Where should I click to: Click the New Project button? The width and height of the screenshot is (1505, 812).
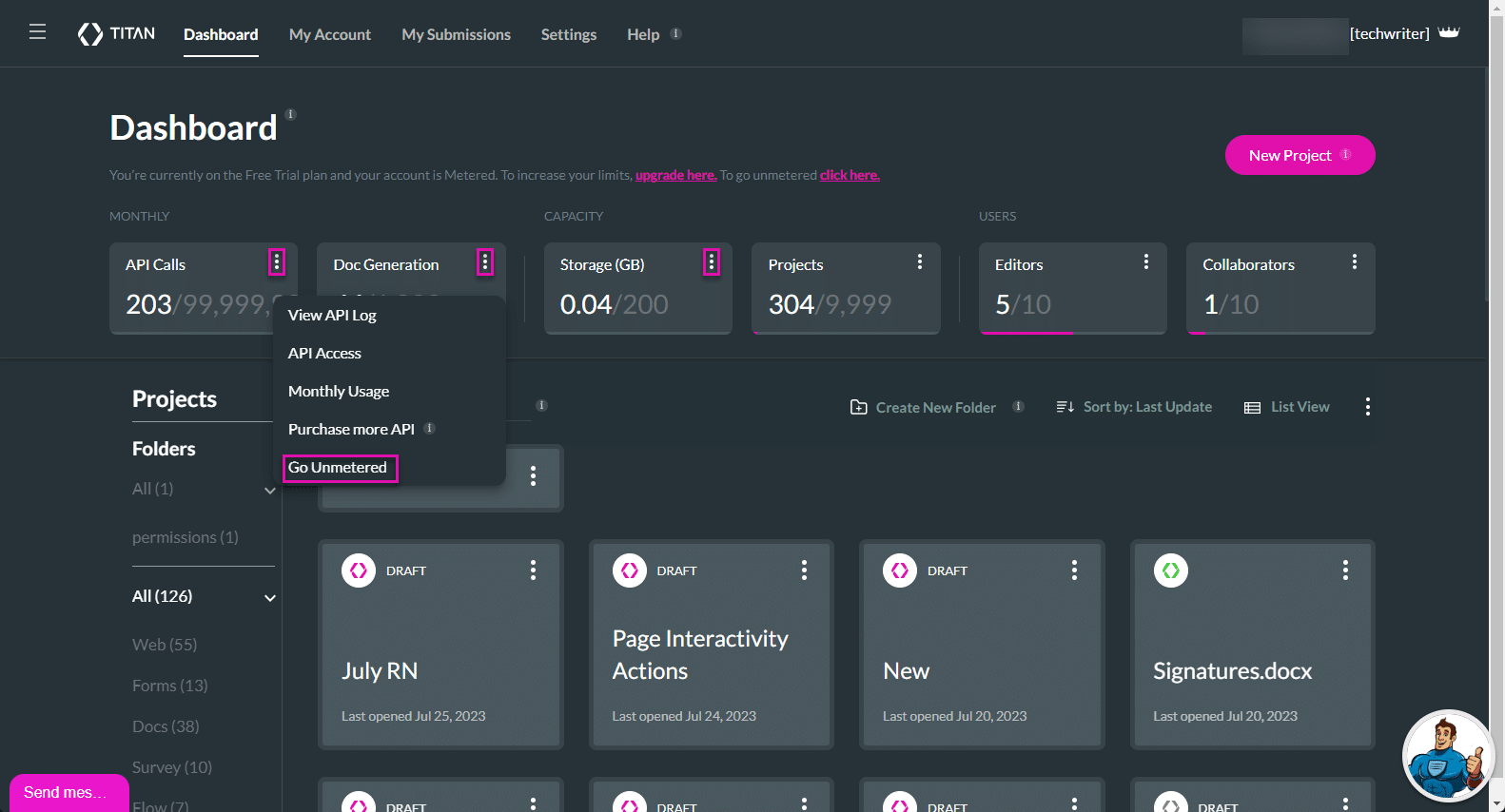pyautogui.click(x=1299, y=155)
